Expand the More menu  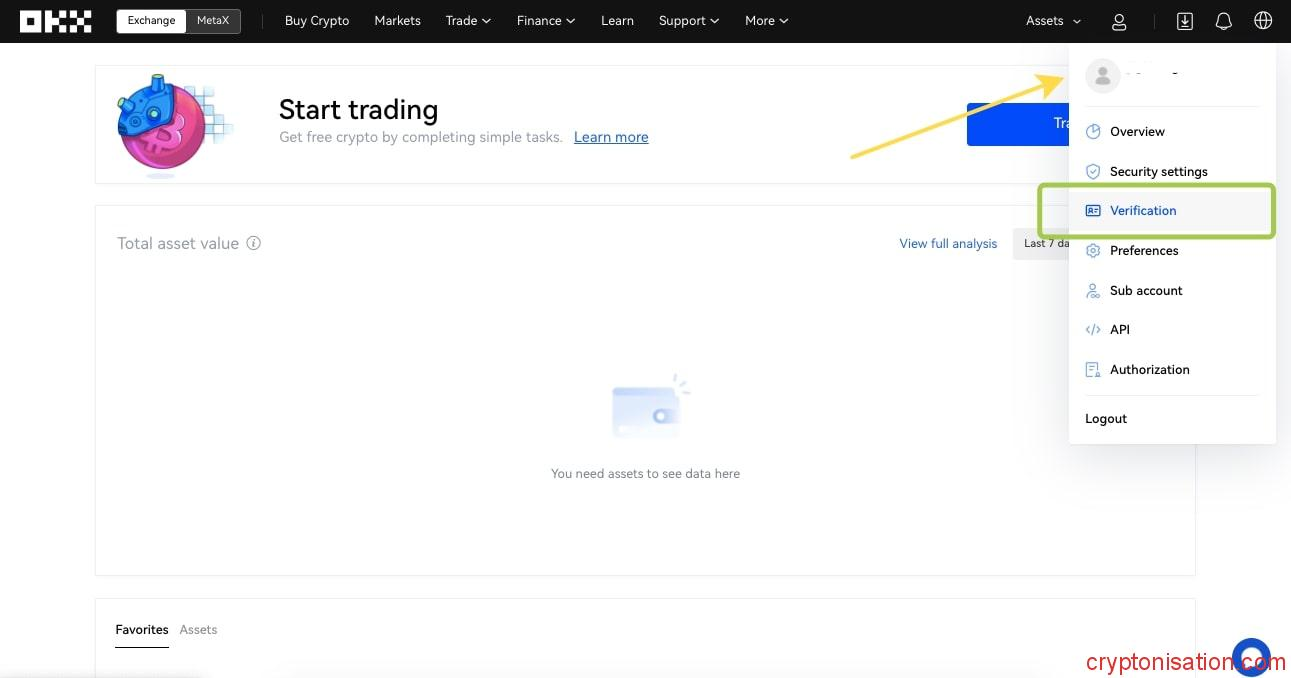766,21
